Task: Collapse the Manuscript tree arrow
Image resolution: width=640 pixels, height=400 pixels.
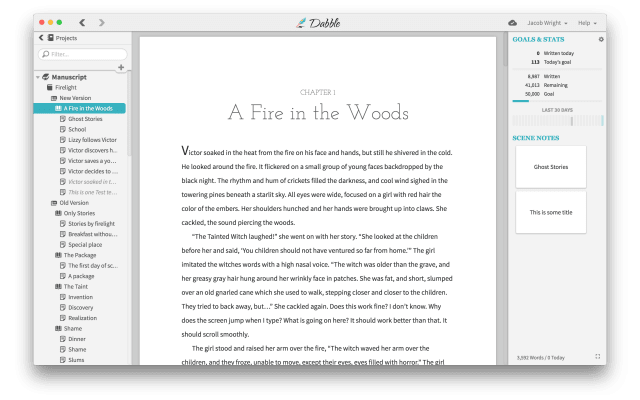Action: point(38,77)
